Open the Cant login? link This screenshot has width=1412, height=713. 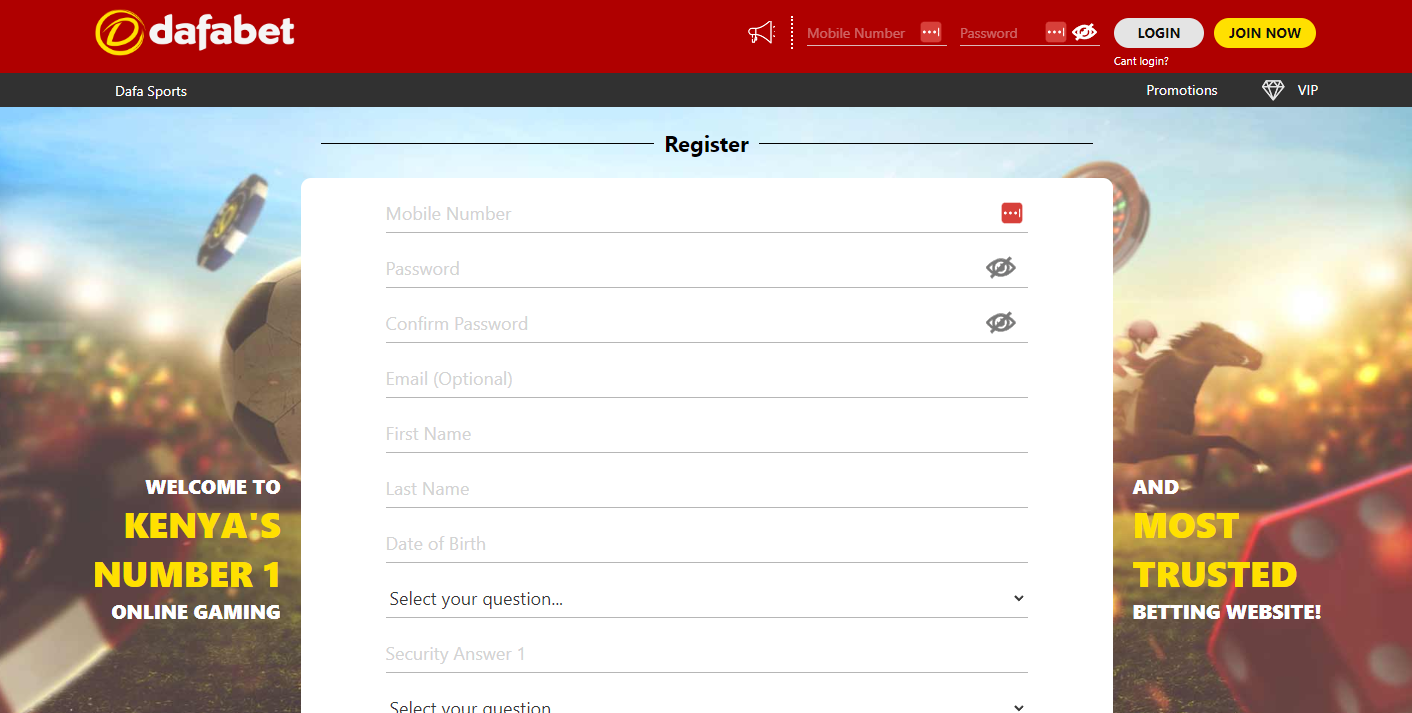point(1141,61)
